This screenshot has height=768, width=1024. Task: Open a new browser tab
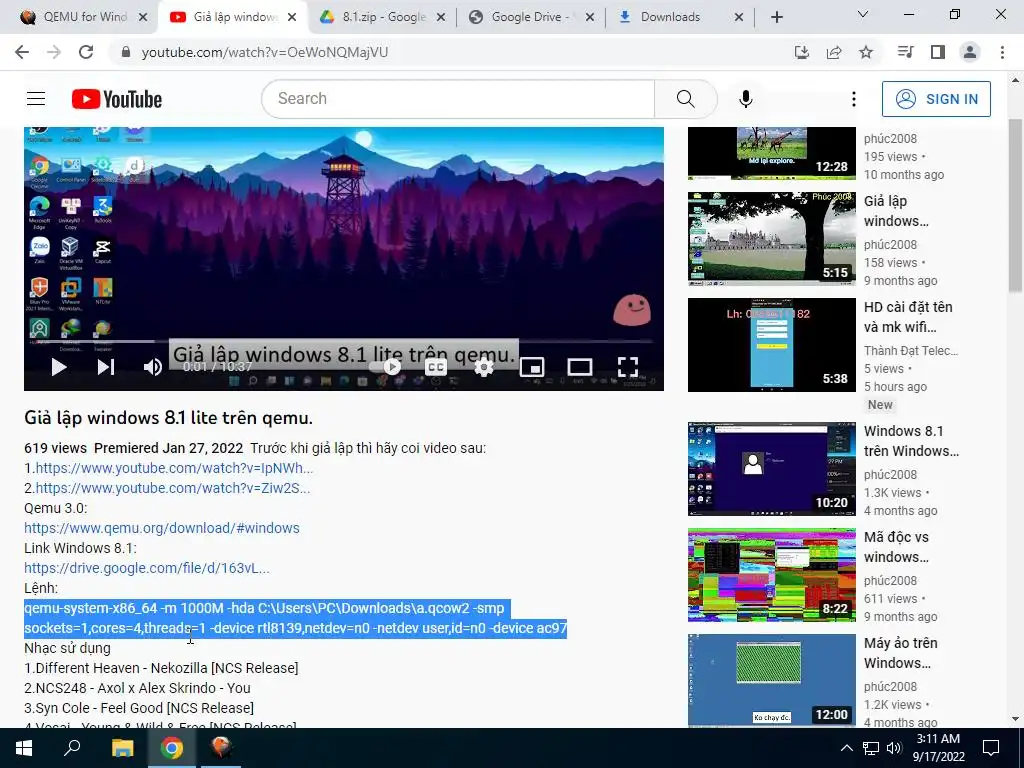[x=776, y=17]
